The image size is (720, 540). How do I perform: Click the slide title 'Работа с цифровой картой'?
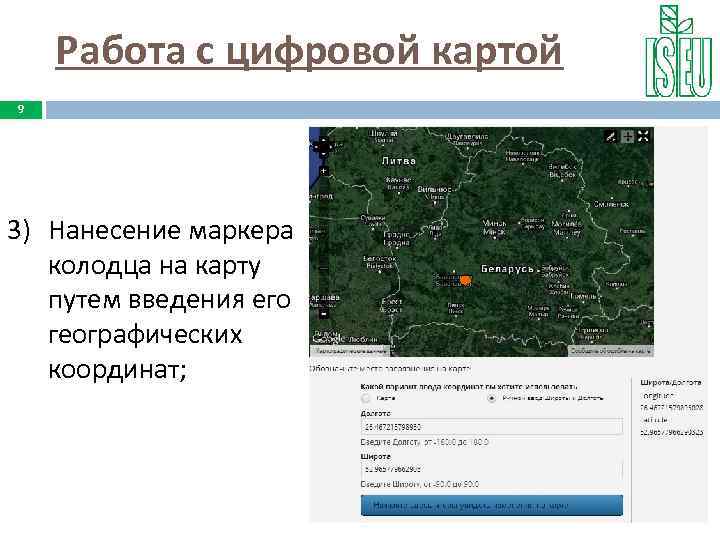pos(309,50)
